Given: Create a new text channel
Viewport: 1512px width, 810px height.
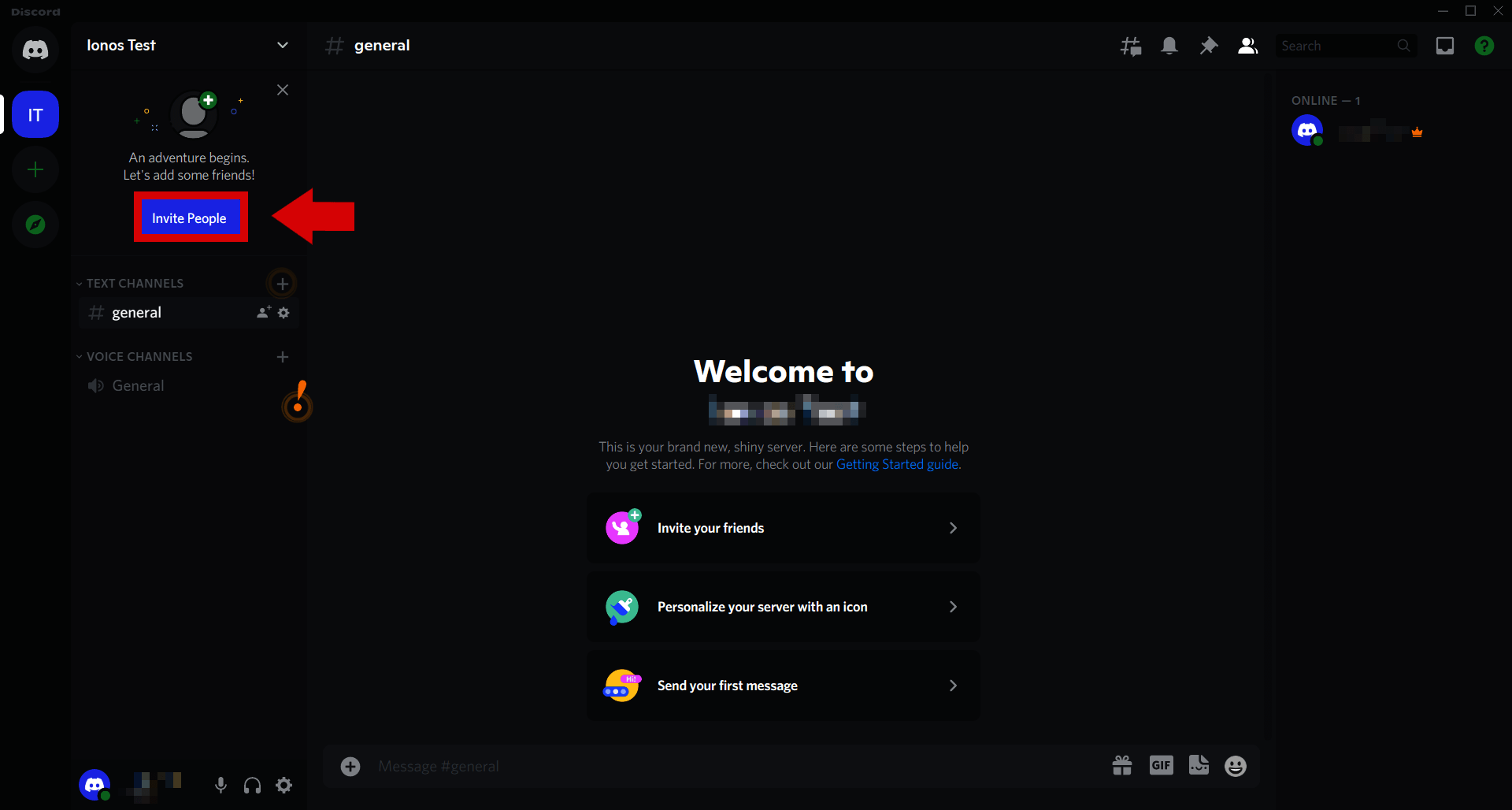Looking at the screenshot, I should 283,283.
